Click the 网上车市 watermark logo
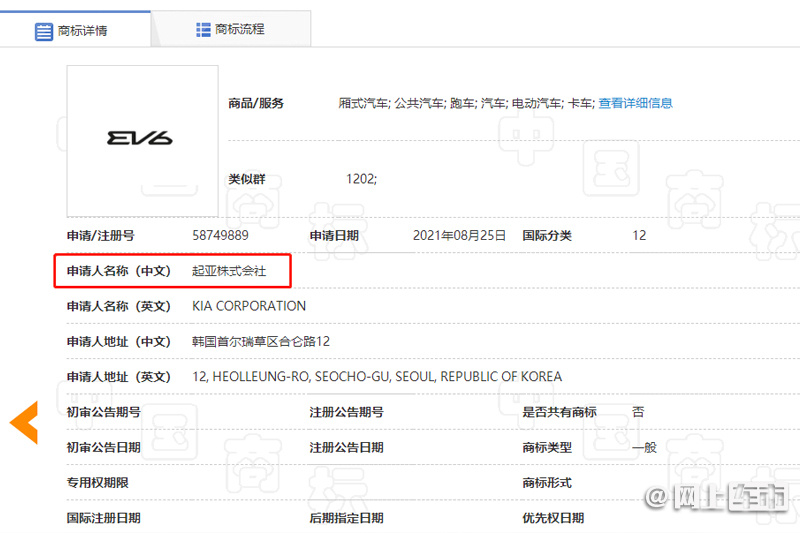Screen dimensions: 800x533 pos(716,497)
